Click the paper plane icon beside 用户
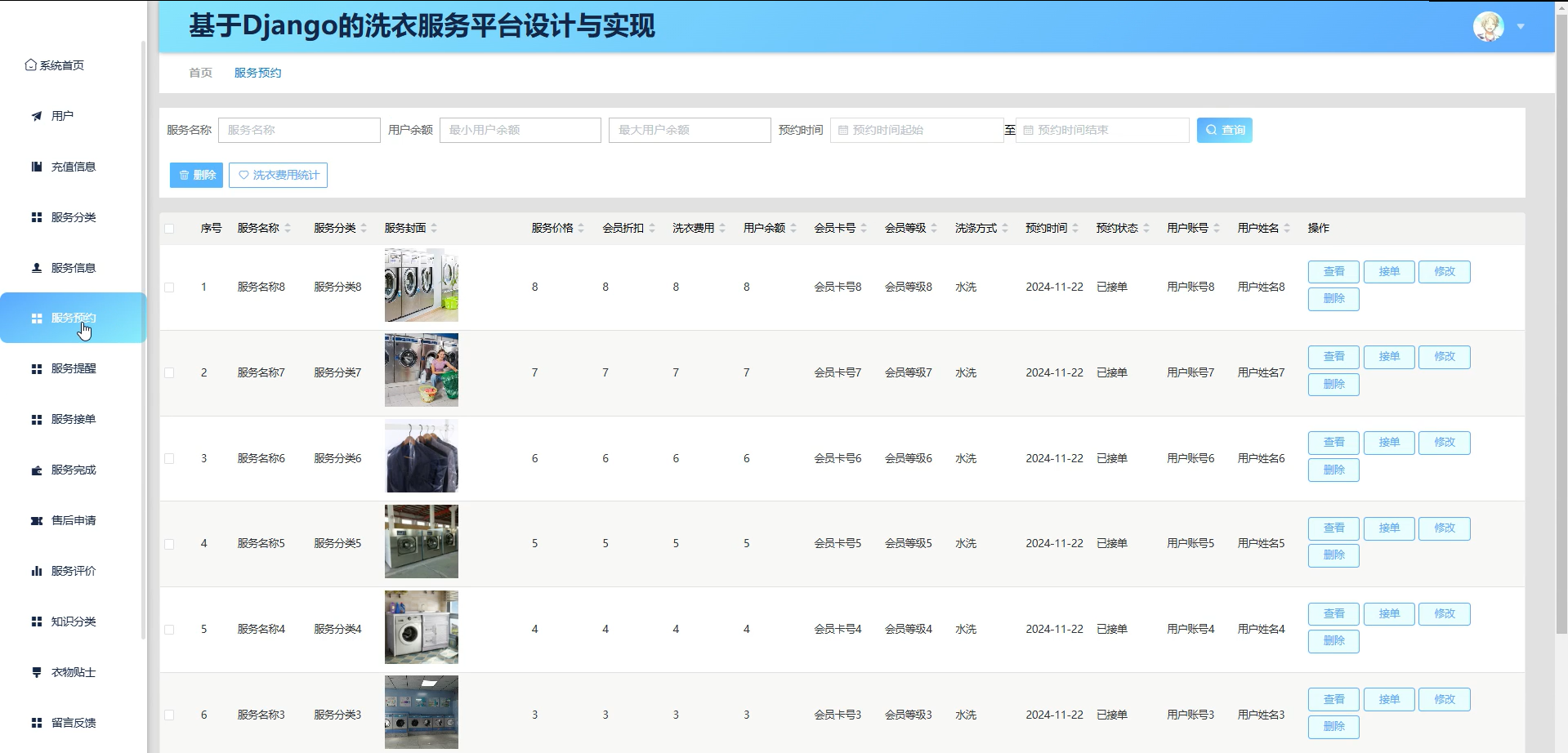Screen dimensions: 1568x753 [x=37, y=116]
